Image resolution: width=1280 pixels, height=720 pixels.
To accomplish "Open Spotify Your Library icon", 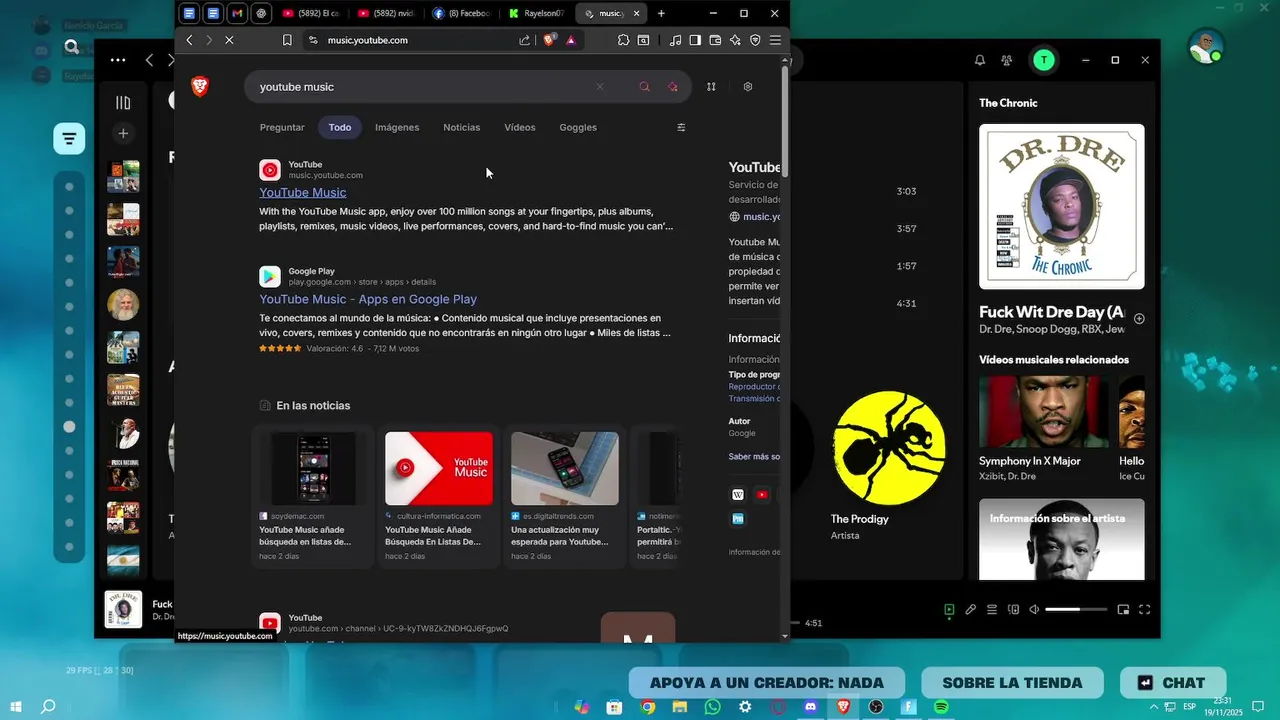I will pos(123,102).
